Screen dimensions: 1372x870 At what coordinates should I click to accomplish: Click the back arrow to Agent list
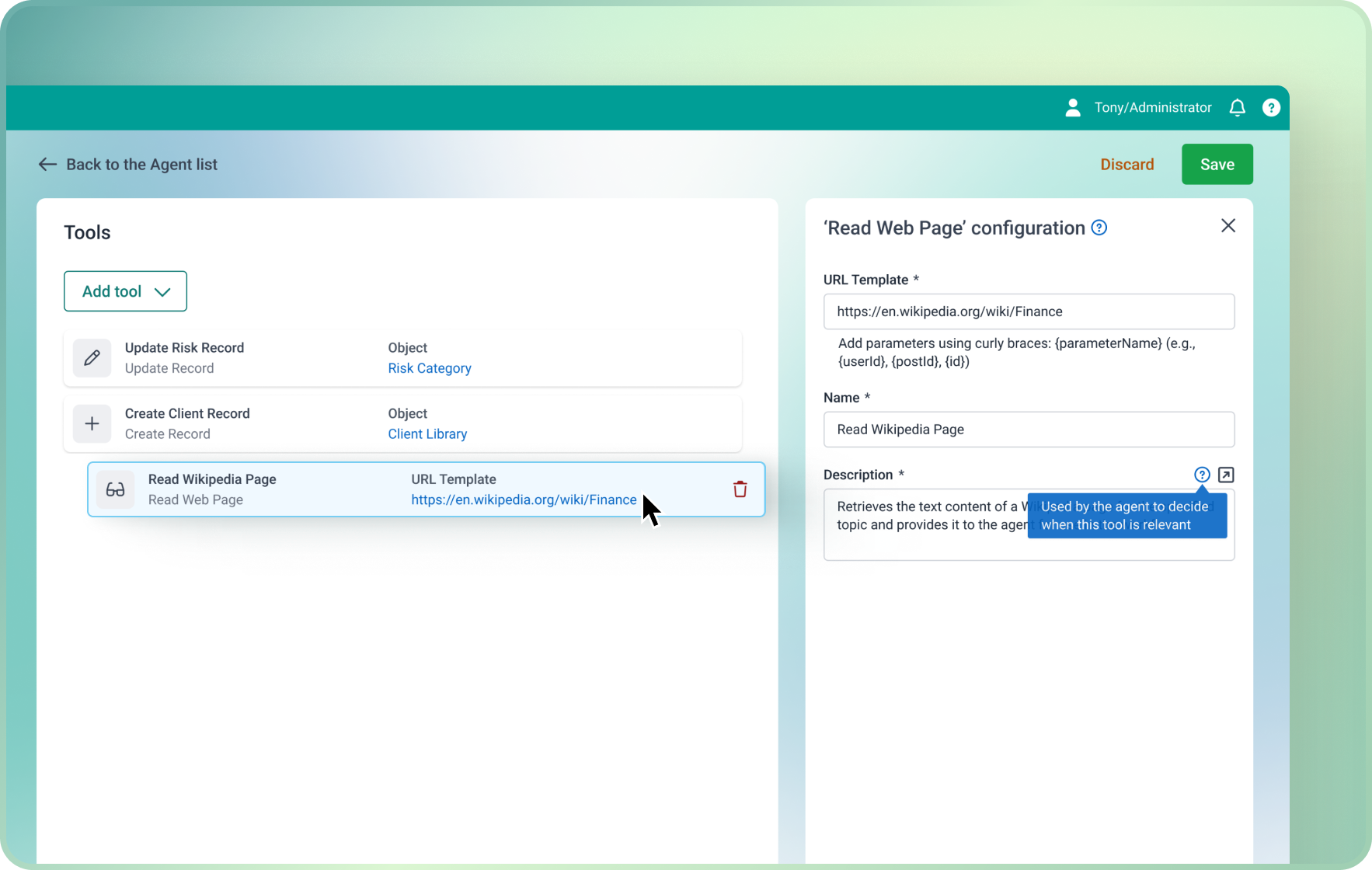pos(48,165)
